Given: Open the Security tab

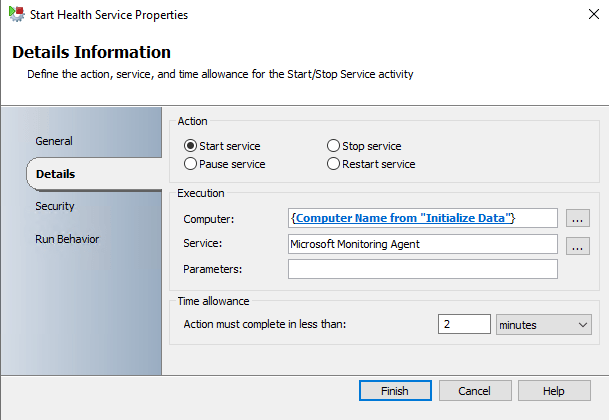Looking at the screenshot, I should click(x=55, y=206).
